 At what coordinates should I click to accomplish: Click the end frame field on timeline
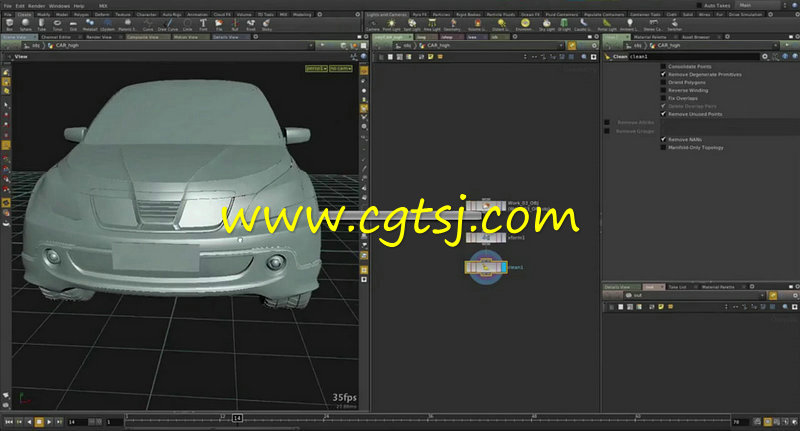[739, 422]
